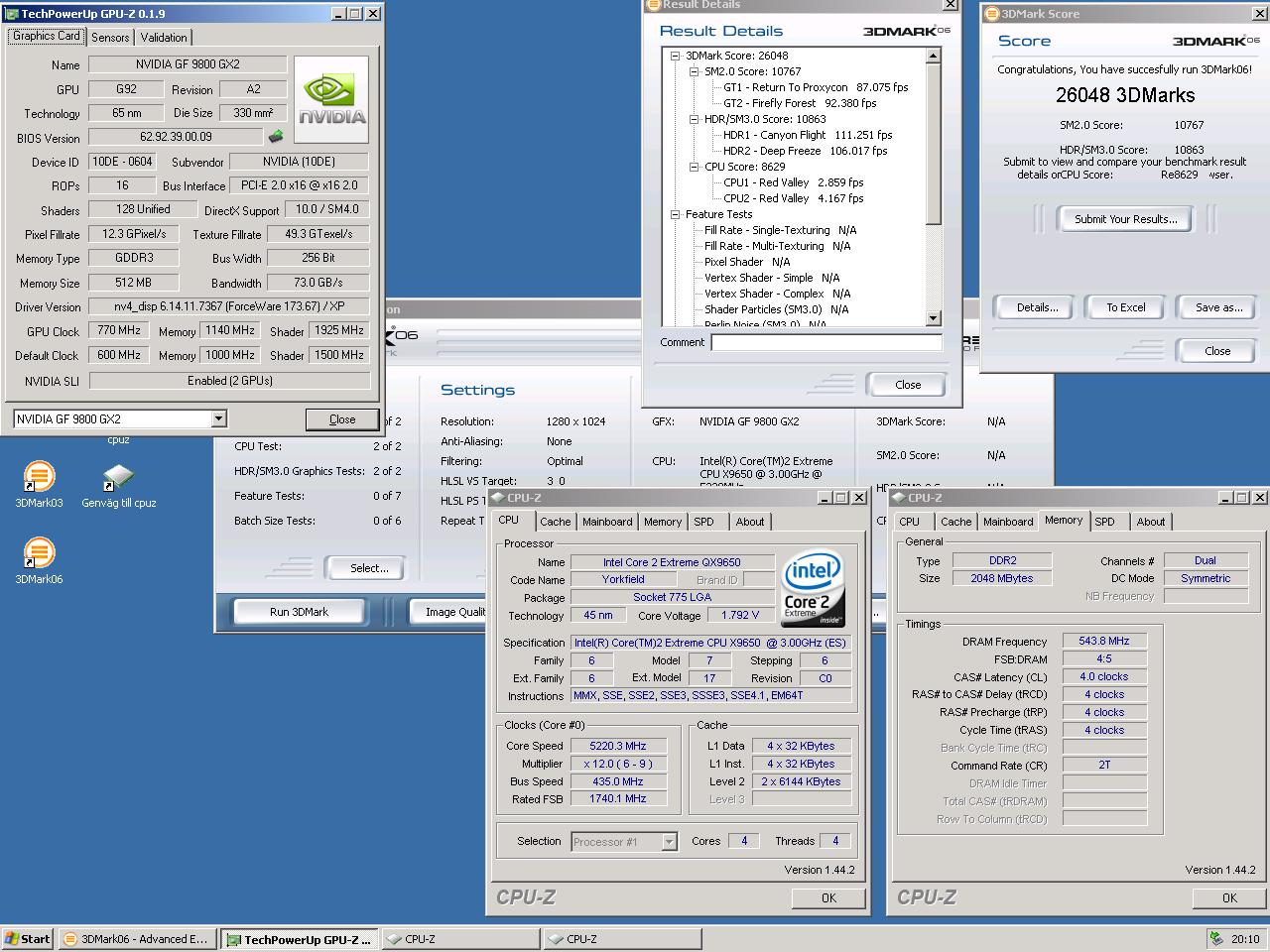The width and height of the screenshot is (1270, 952).
Task: Collapse the SM2.0 Score tree node
Action: click(695, 71)
